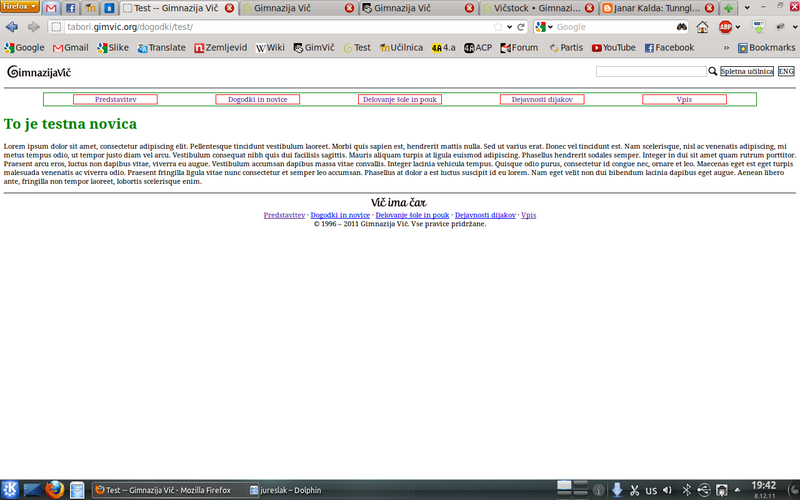This screenshot has width=800, height=500.
Task: Open the YouTube bookmark
Action: 614,47
